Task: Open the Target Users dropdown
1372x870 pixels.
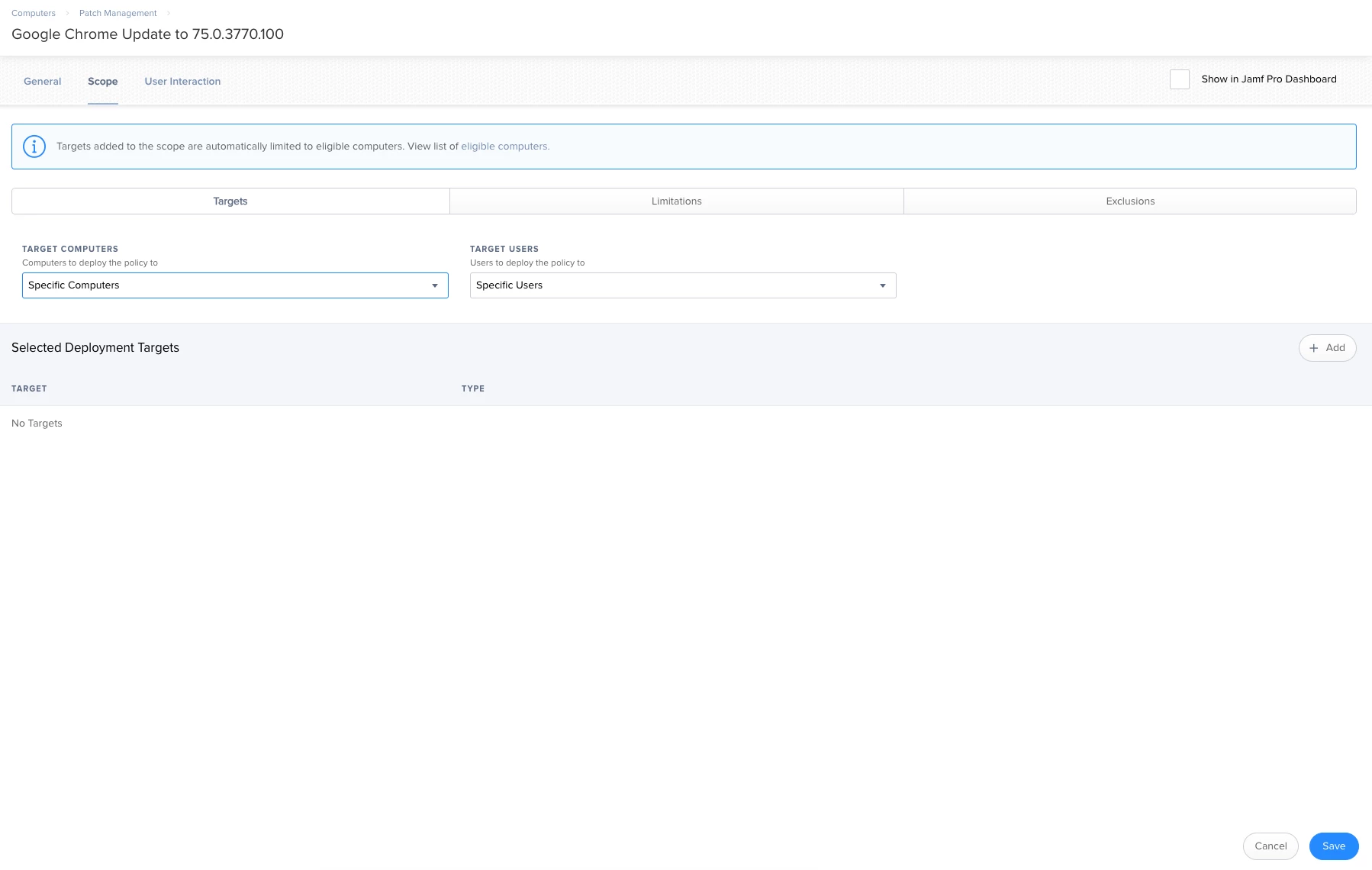Action: [683, 285]
